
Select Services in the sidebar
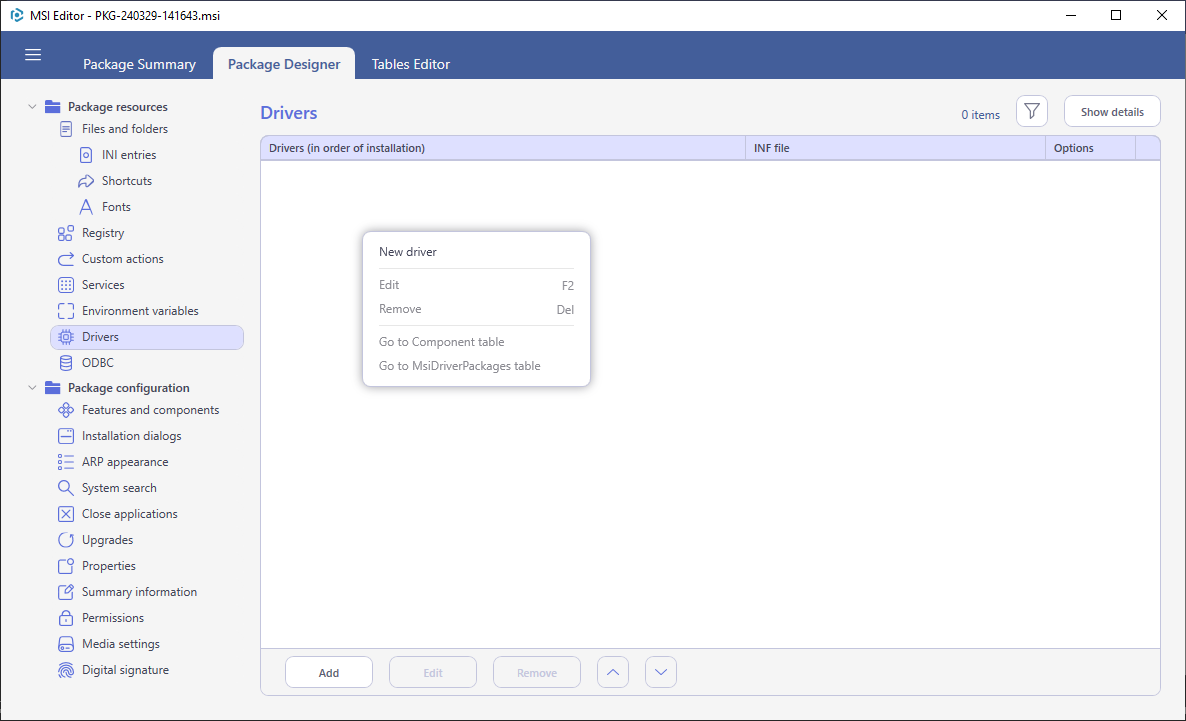[x=103, y=285]
